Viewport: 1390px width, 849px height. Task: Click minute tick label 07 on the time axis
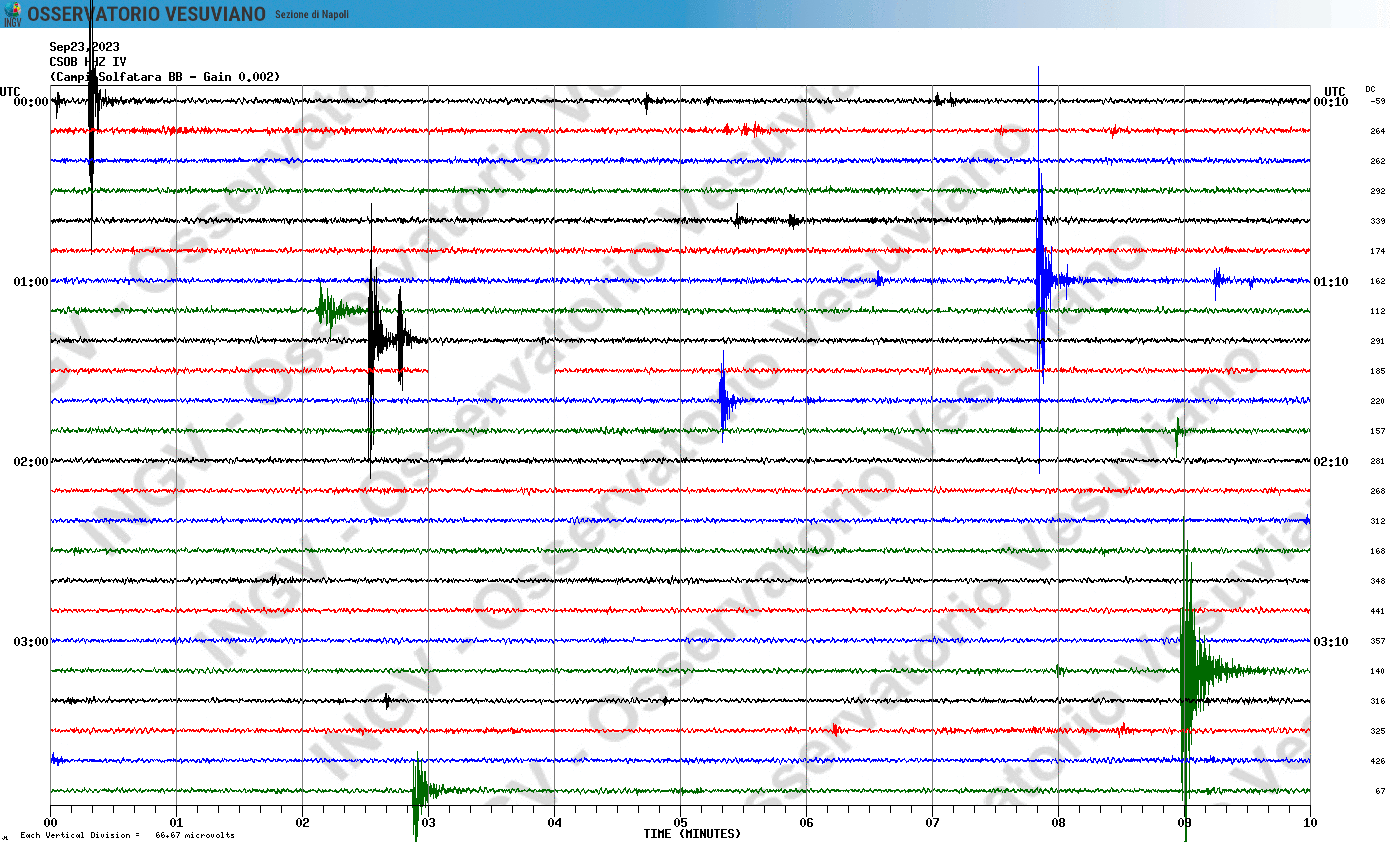tap(932, 823)
